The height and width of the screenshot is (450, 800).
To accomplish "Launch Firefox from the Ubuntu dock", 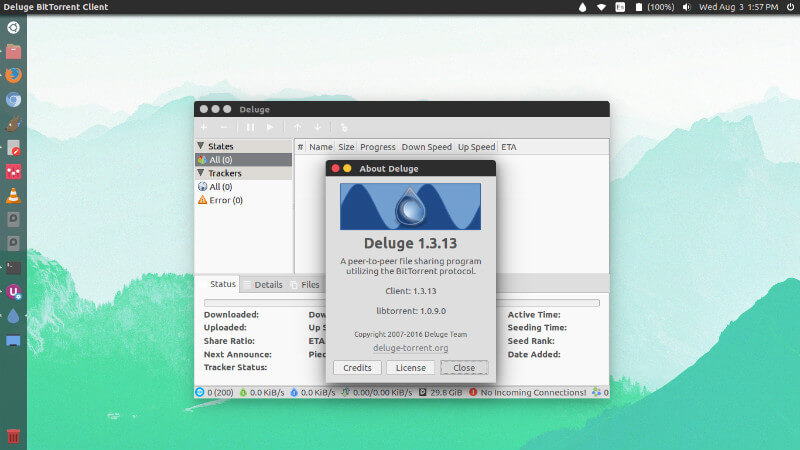I will pos(13,75).
